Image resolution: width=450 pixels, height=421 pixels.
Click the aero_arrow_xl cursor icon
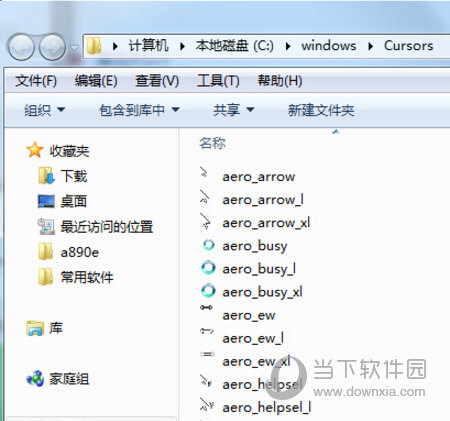pos(205,221)
